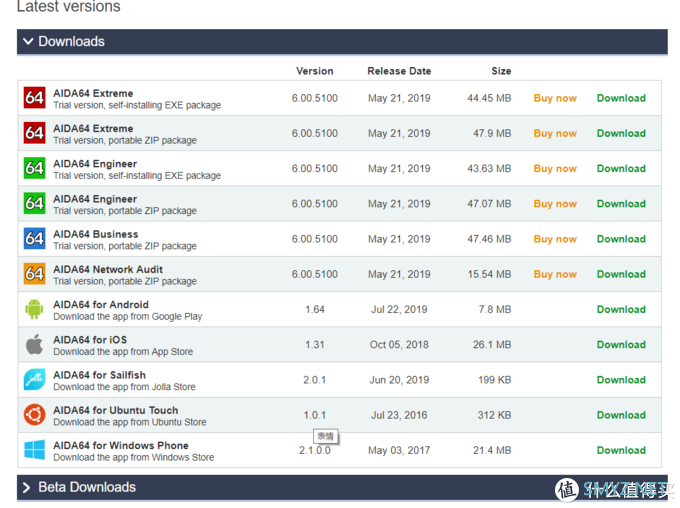
Task: Download AIDA64 for Android
Action: (x=621, y=309)
